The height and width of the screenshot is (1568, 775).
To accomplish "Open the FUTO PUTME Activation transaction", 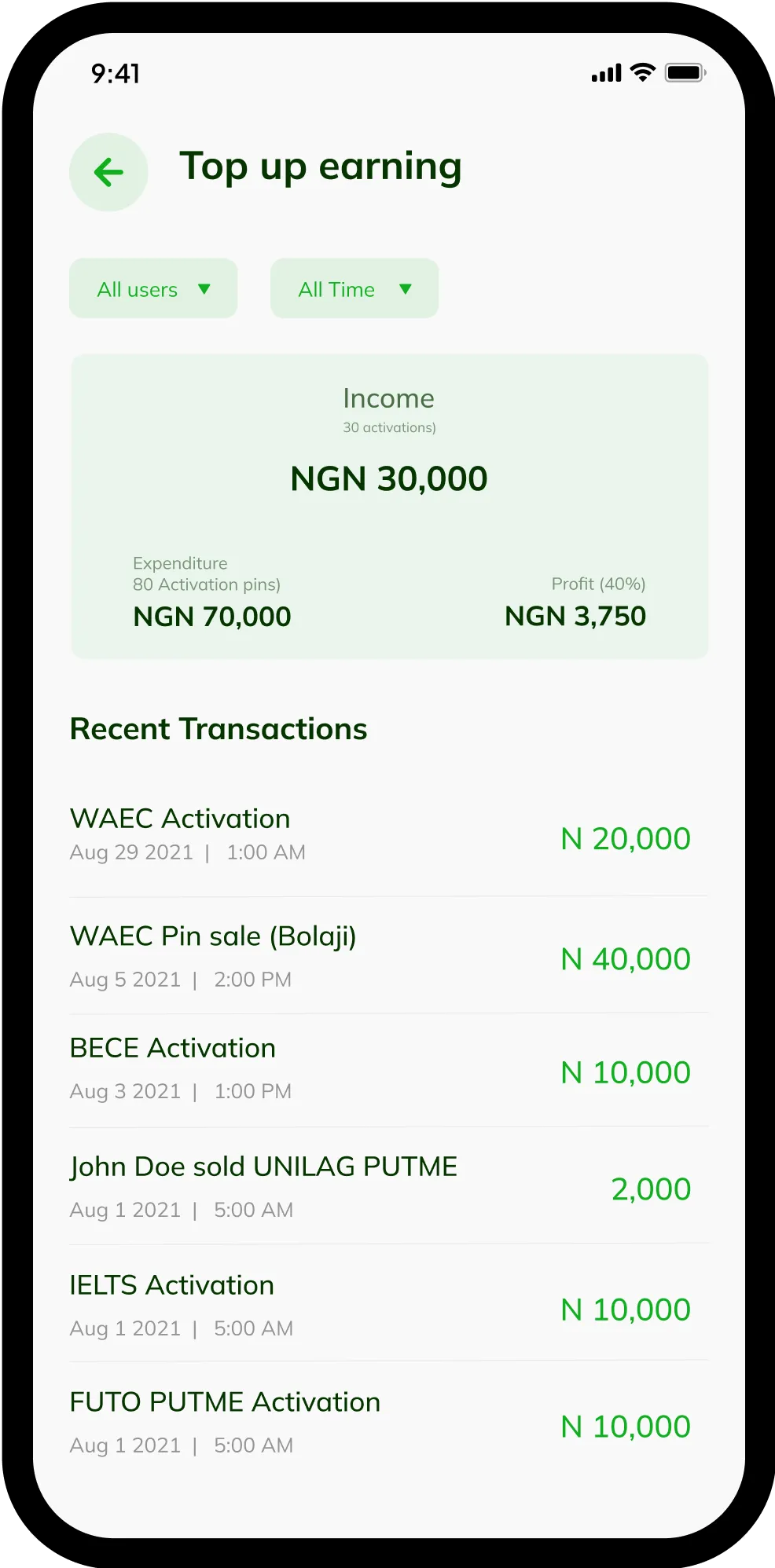I will coord(389,1422).
